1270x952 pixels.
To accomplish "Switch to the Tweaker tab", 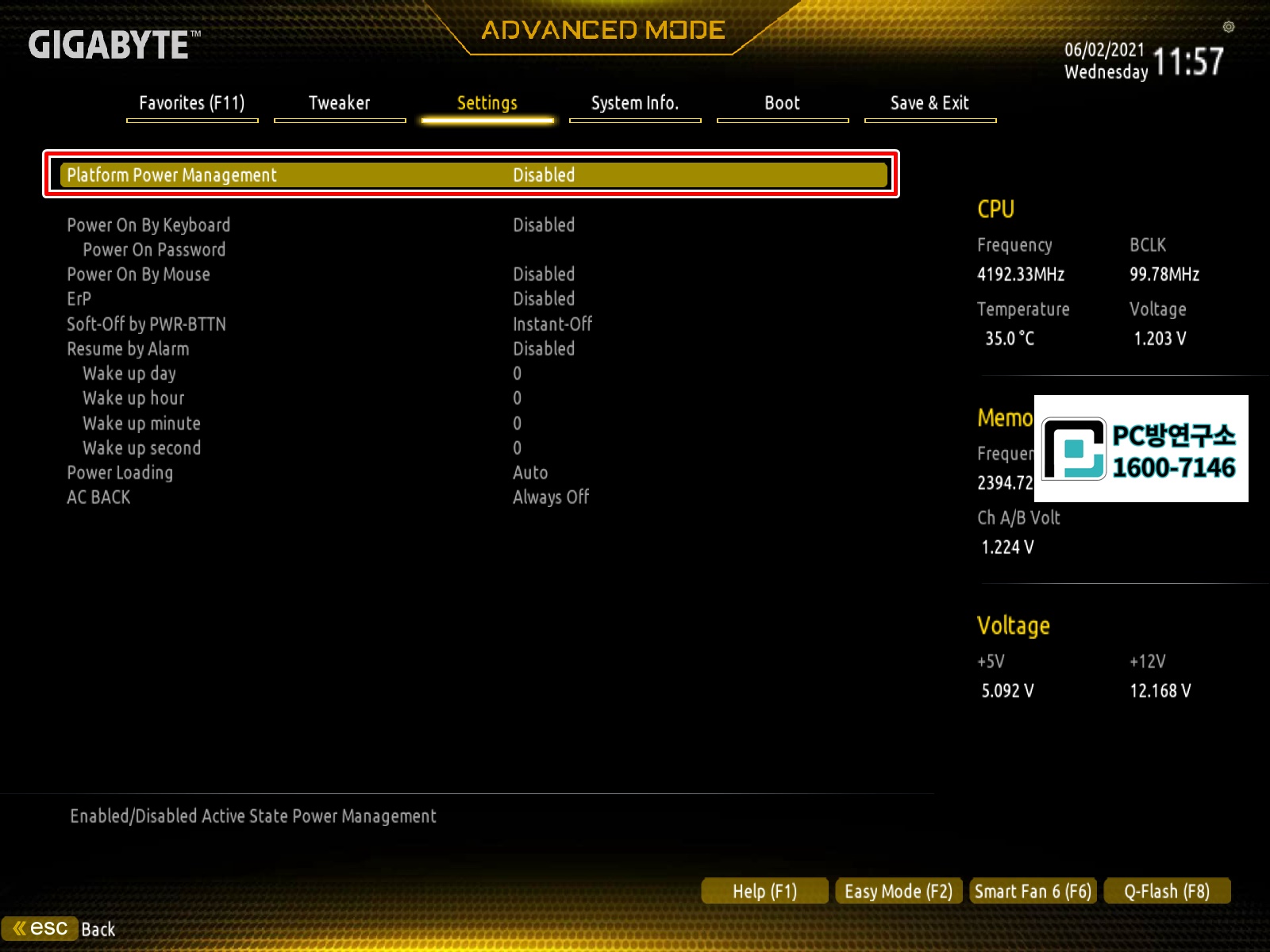I will 340,103.
